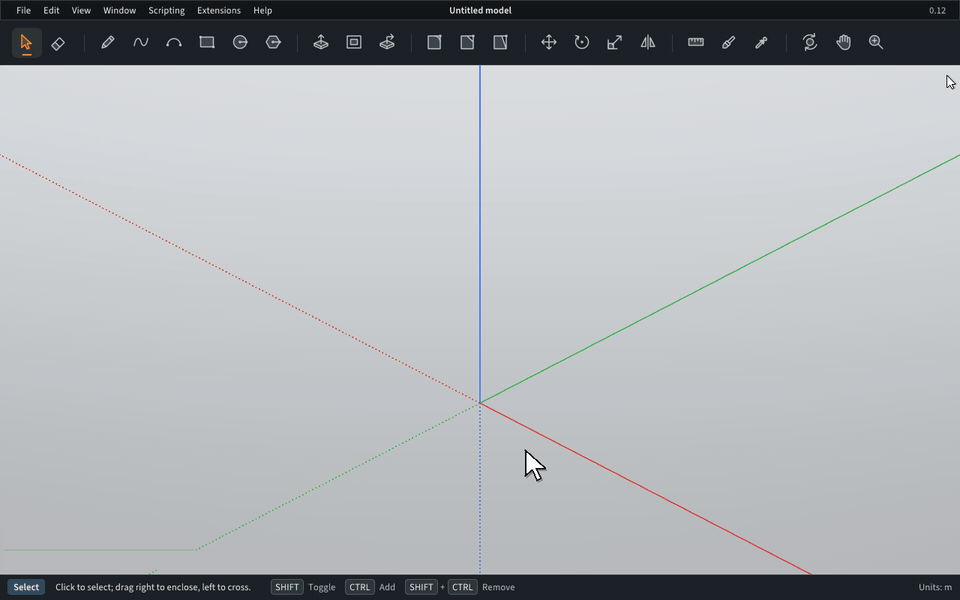Activate the Move tool

pos(549,42)
